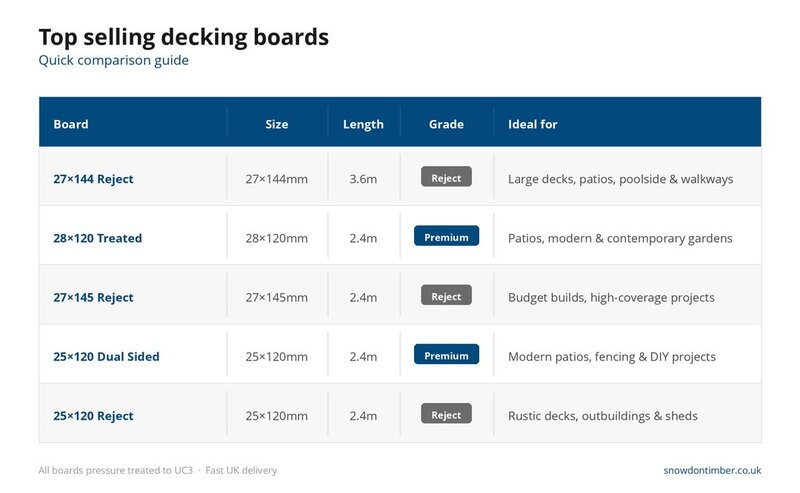
Task: Click the 'Budget builds, high-coverage projects' text
Action: pyautogui.click(x=611, y=297)
